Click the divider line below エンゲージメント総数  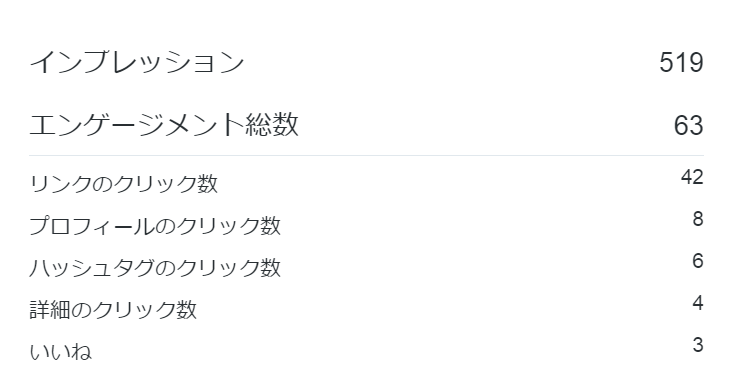pos(367,155)
